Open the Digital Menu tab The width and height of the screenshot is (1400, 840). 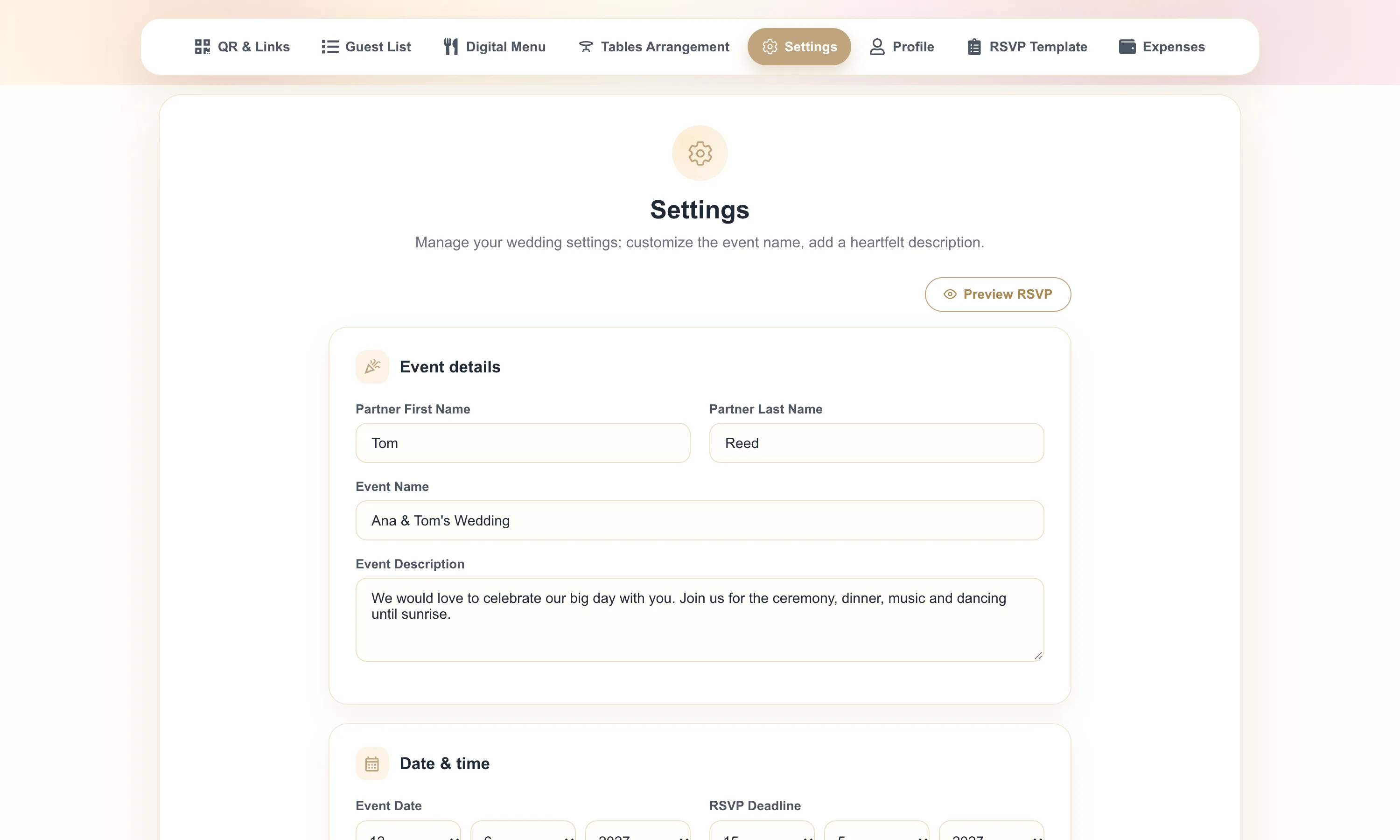[x=494, y=46]
